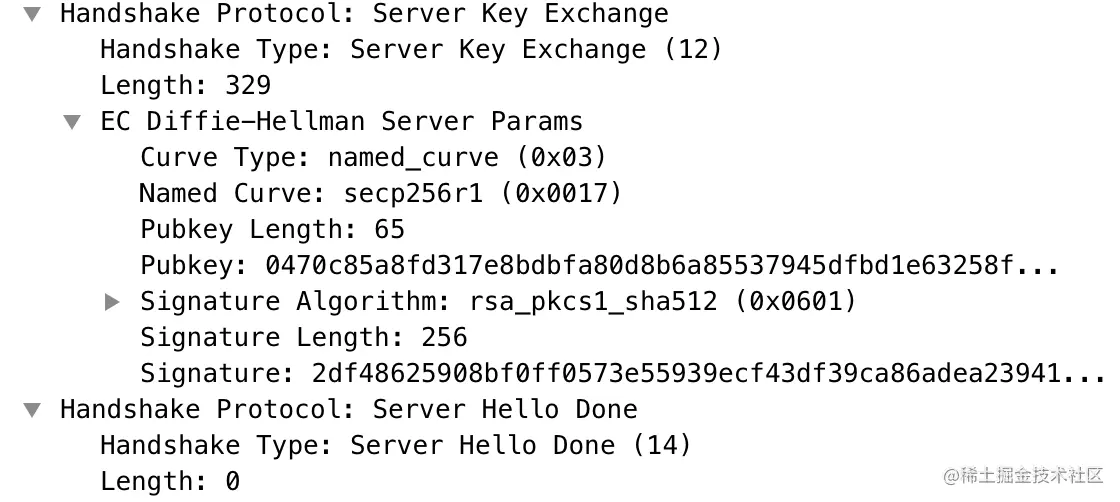The width and height of the screenshot is (1120, 502).
Task: Select Curve Type named_curve row
Action: (373, 158)
